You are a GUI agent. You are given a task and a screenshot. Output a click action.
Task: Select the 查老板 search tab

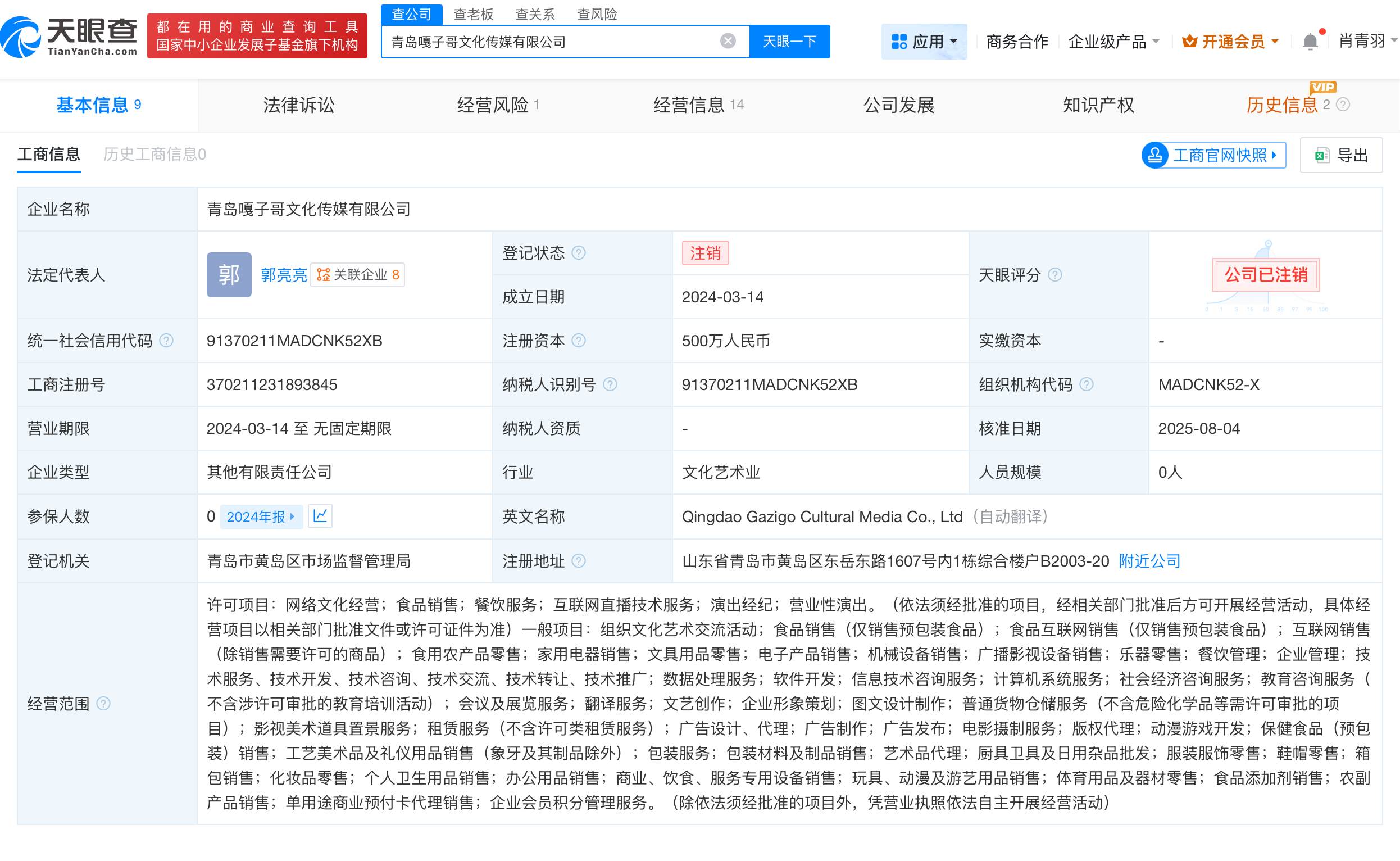click(474, 14)
